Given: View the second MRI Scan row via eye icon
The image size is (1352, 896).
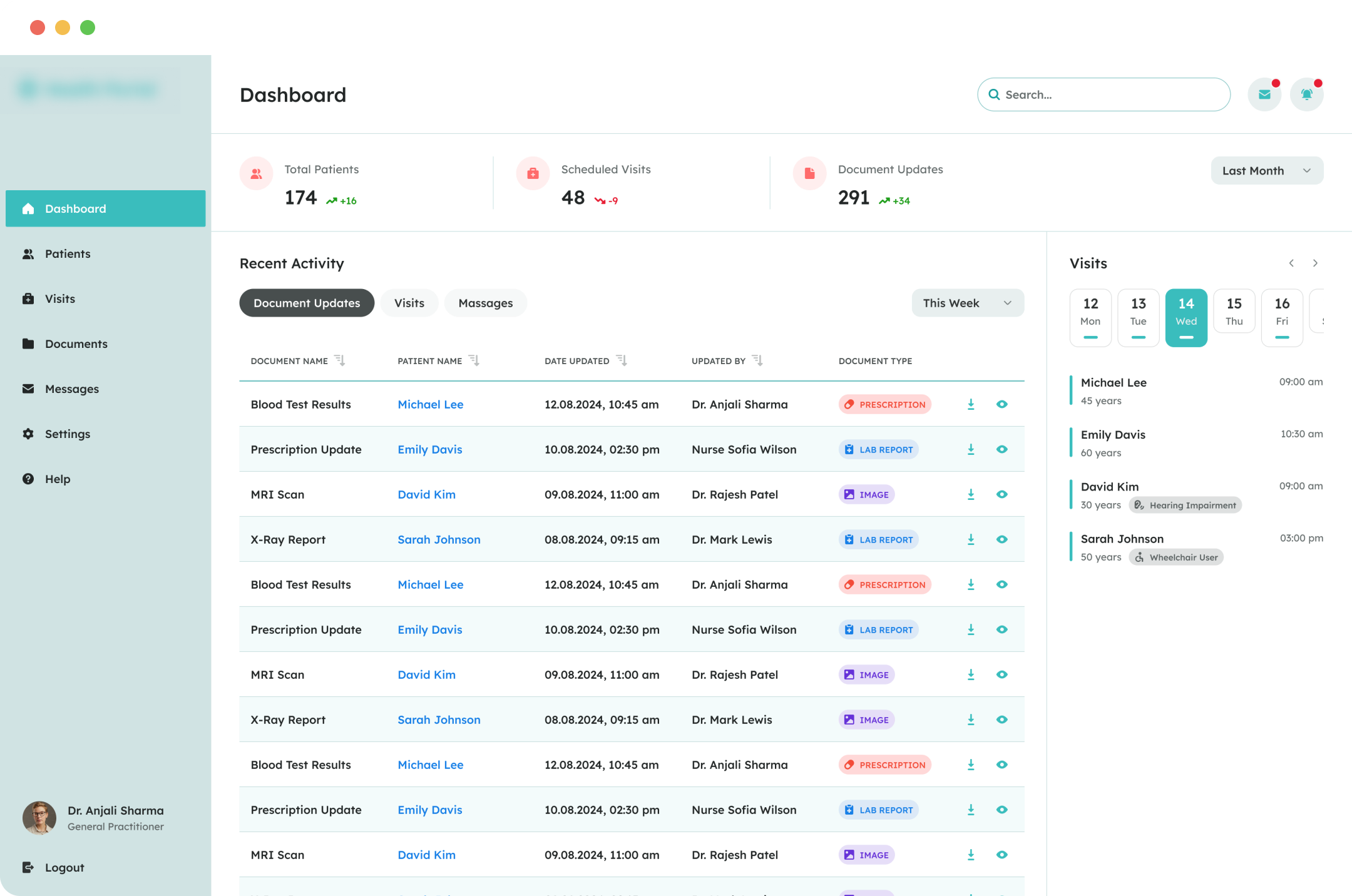Looking at the screenshot, I should pos(1002,675).
